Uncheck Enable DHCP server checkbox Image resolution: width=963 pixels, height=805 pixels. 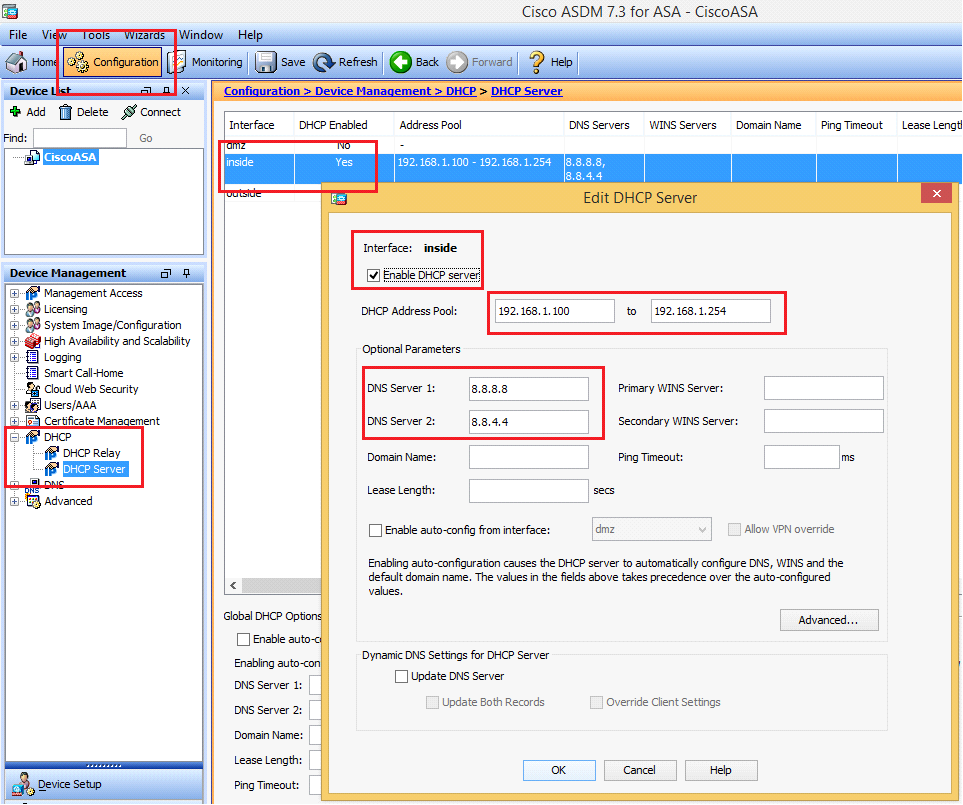[x=373, y=275]
